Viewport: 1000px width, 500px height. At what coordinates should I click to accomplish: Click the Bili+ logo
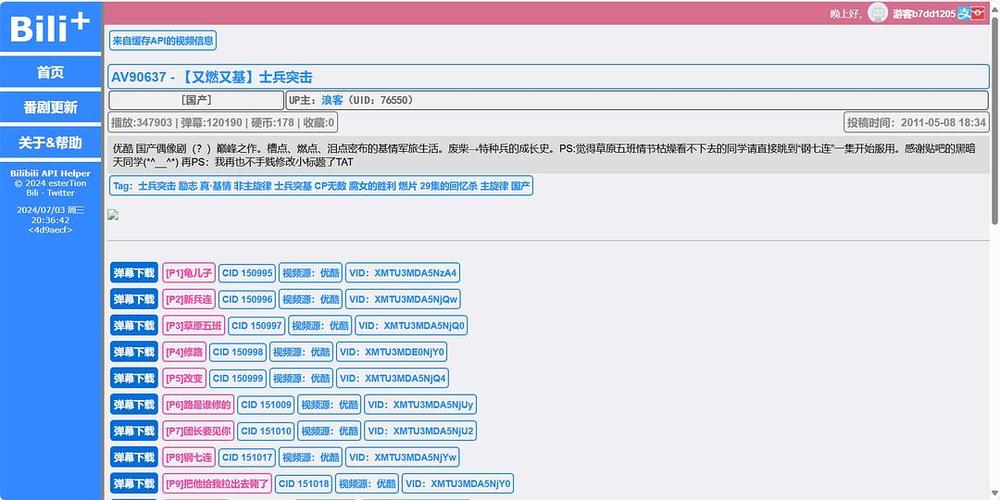(x=50, y=28)
